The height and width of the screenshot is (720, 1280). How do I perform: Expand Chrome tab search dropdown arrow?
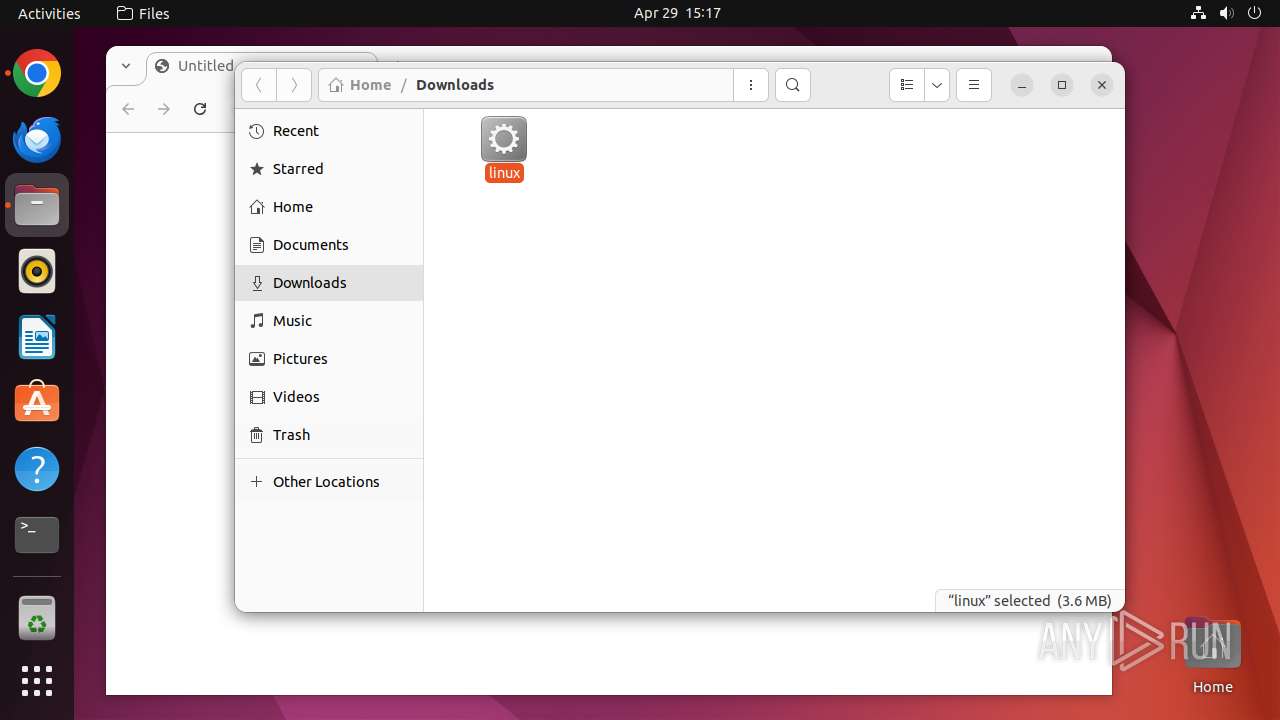(x=126, y=66)
